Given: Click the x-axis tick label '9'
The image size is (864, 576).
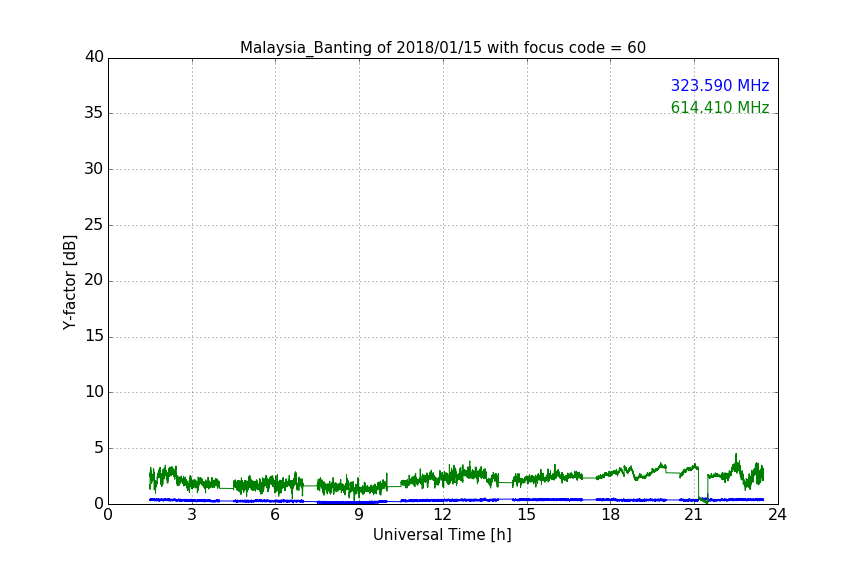Looking at the screenshot, I should click(x=359, y=515).
